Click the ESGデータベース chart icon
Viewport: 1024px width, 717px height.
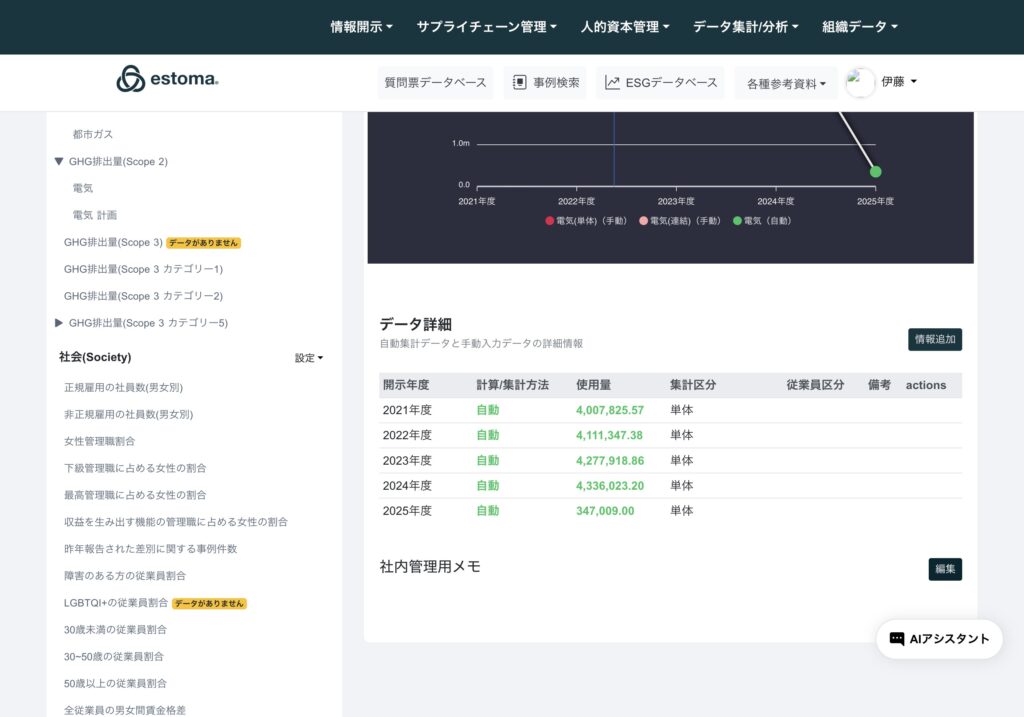pos(612,83)
